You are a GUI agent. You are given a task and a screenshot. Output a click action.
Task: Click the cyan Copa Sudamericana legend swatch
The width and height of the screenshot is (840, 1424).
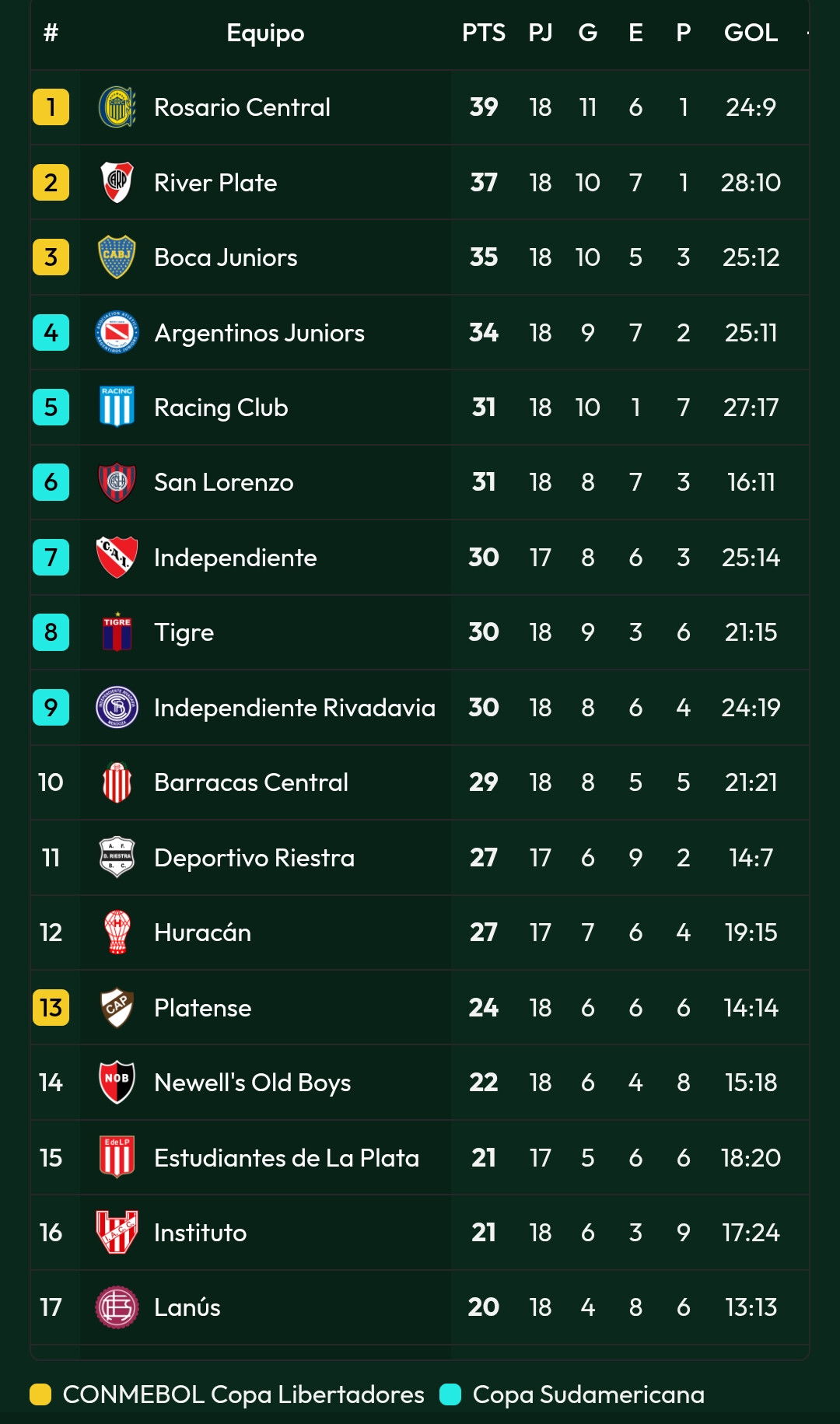click(x=450, y=1394)
